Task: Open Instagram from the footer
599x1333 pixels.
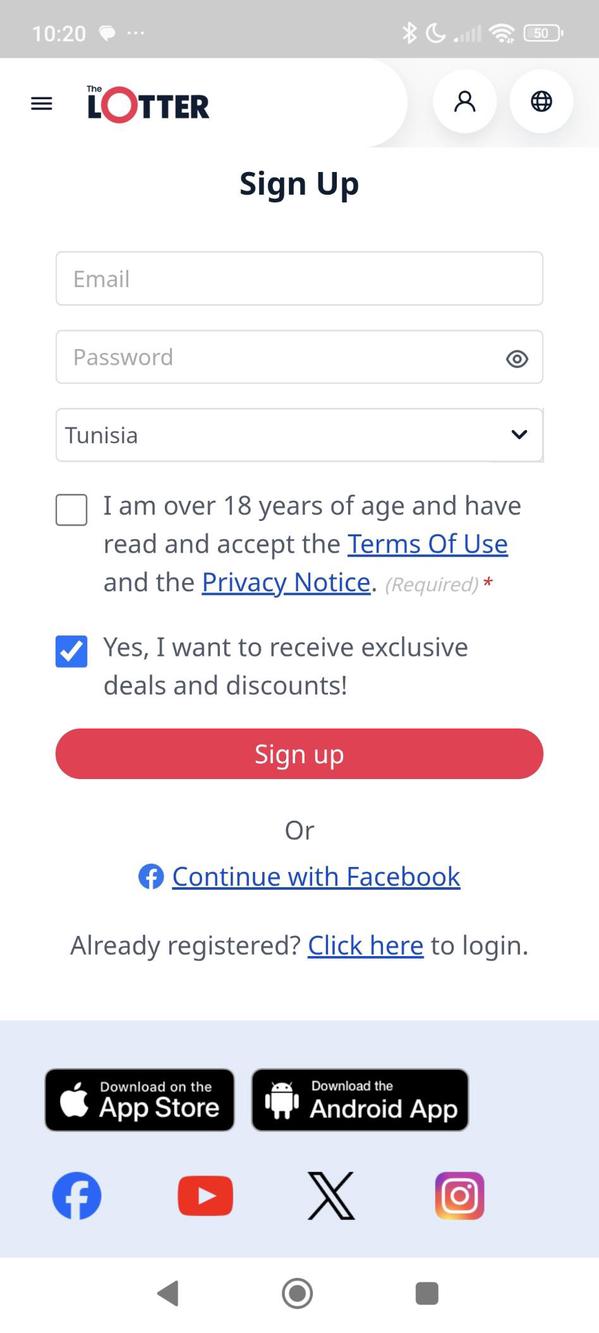Action: [x=459, y=1195]
